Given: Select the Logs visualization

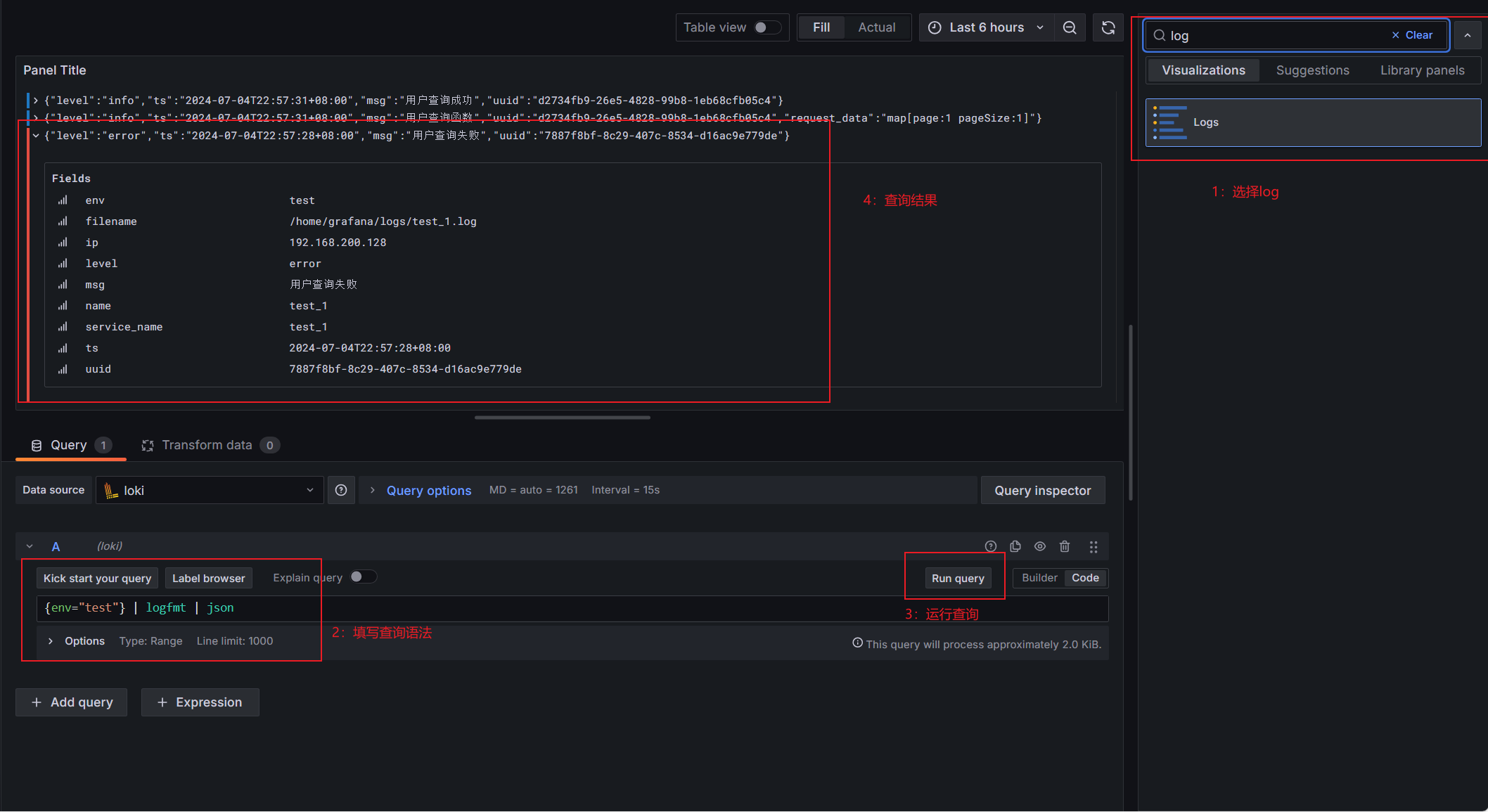Looking at the screenshot, I should pos(1313,122).
